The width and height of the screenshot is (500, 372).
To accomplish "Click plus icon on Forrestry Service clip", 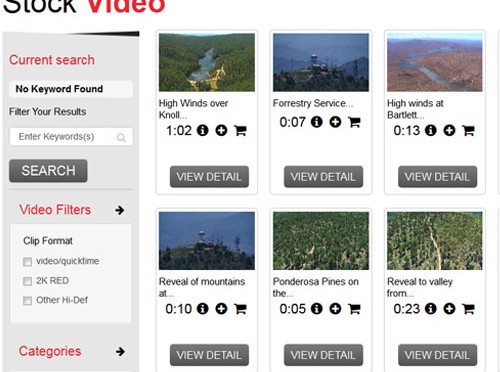I will tap(335, 122).
